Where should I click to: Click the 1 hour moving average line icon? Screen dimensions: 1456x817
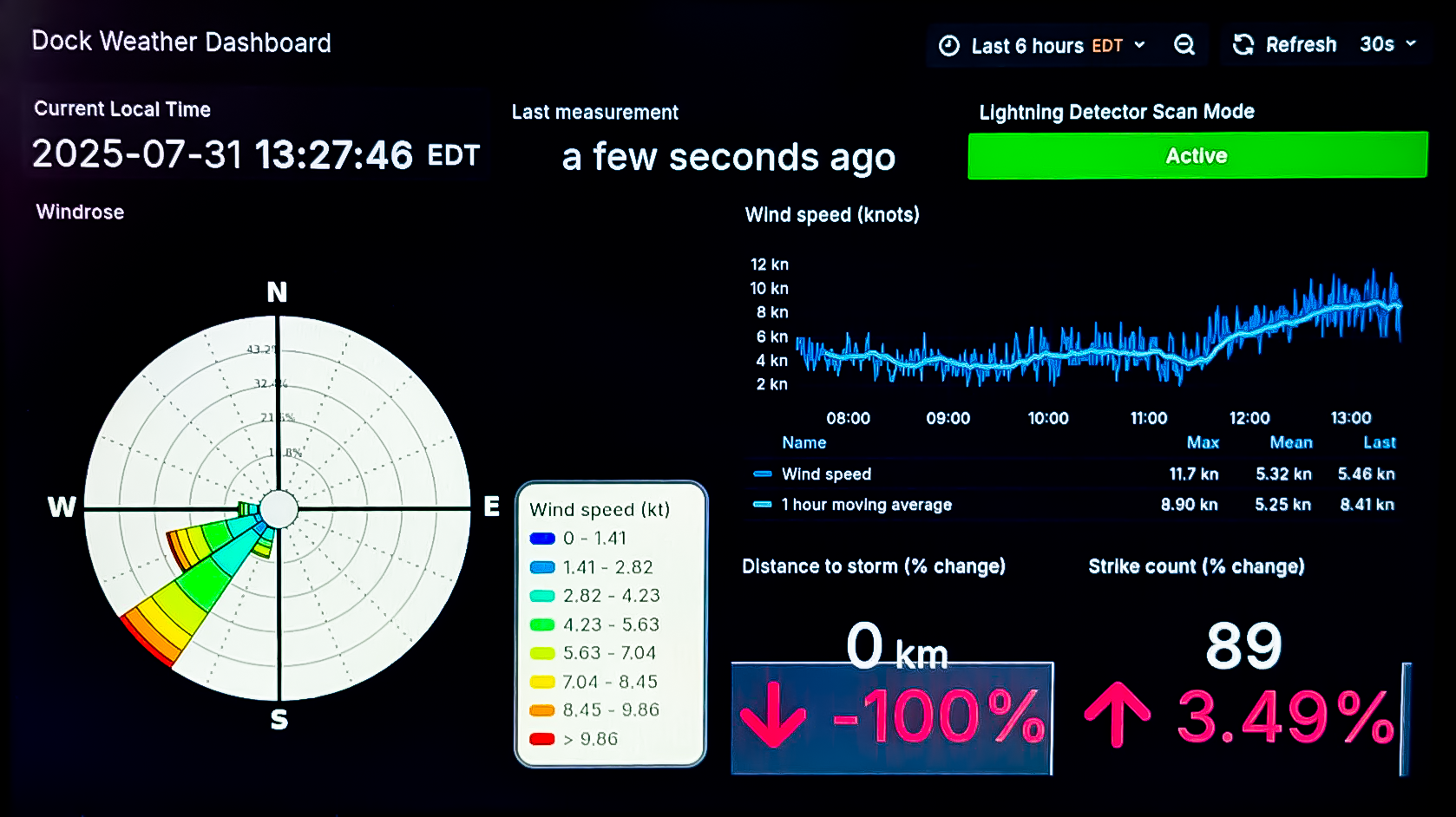(763, 505)
